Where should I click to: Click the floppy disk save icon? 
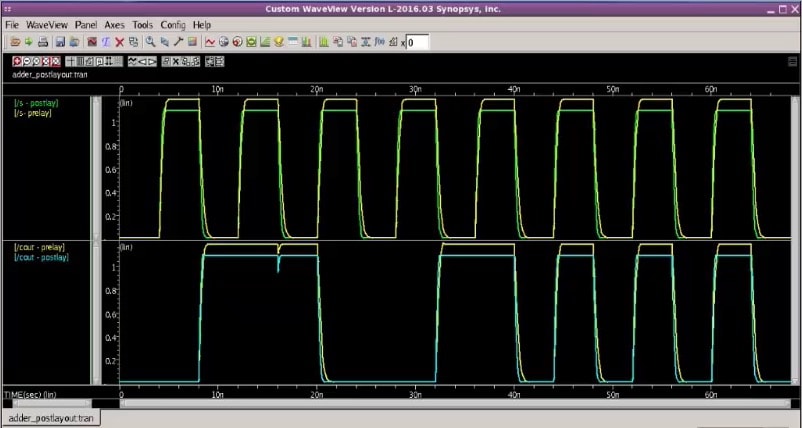60,42
